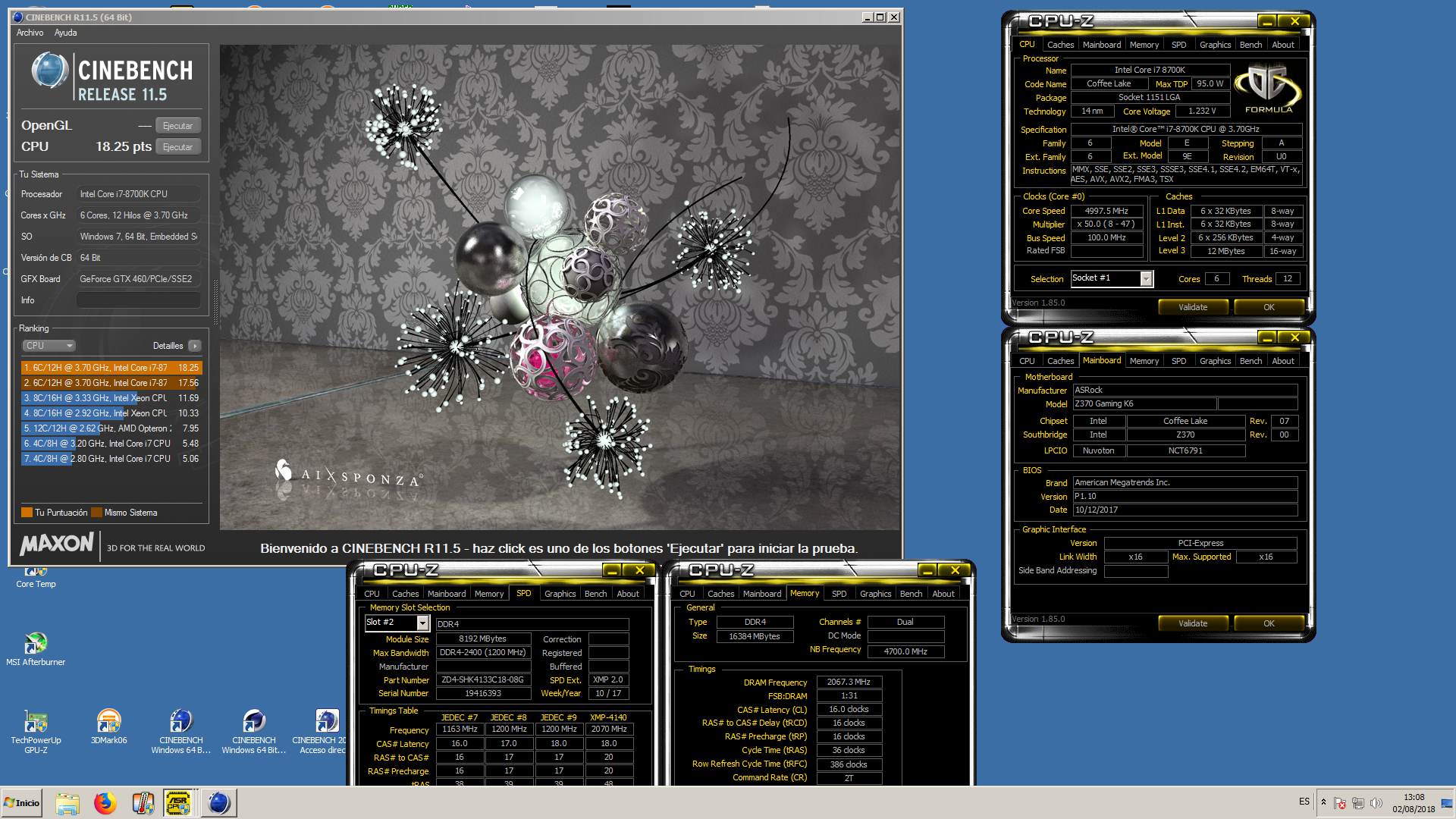
Task: Click the Mismo Sistema brown legend swatch
Action: pyautogui.click(x=96, y=513)
